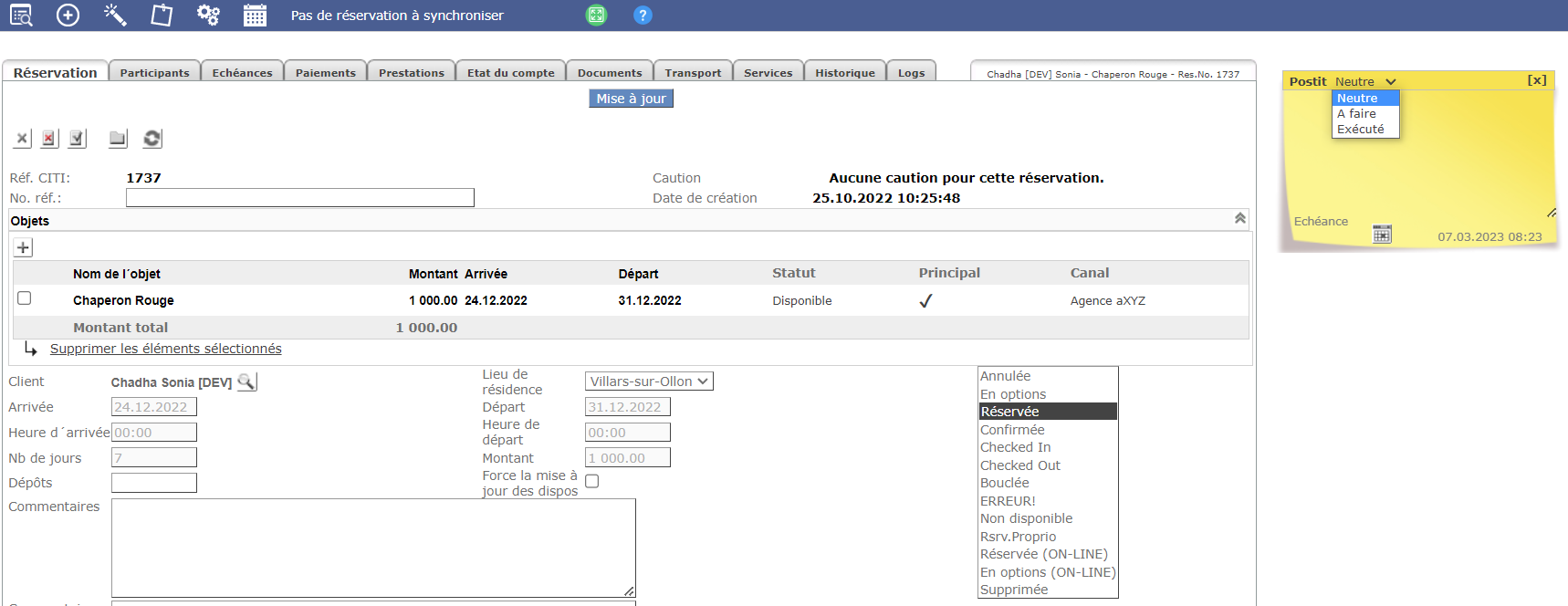The height and width of the screenshot is (606, 1568).
Task: Open the magic wand wizard tool
Action: (115, 15)
